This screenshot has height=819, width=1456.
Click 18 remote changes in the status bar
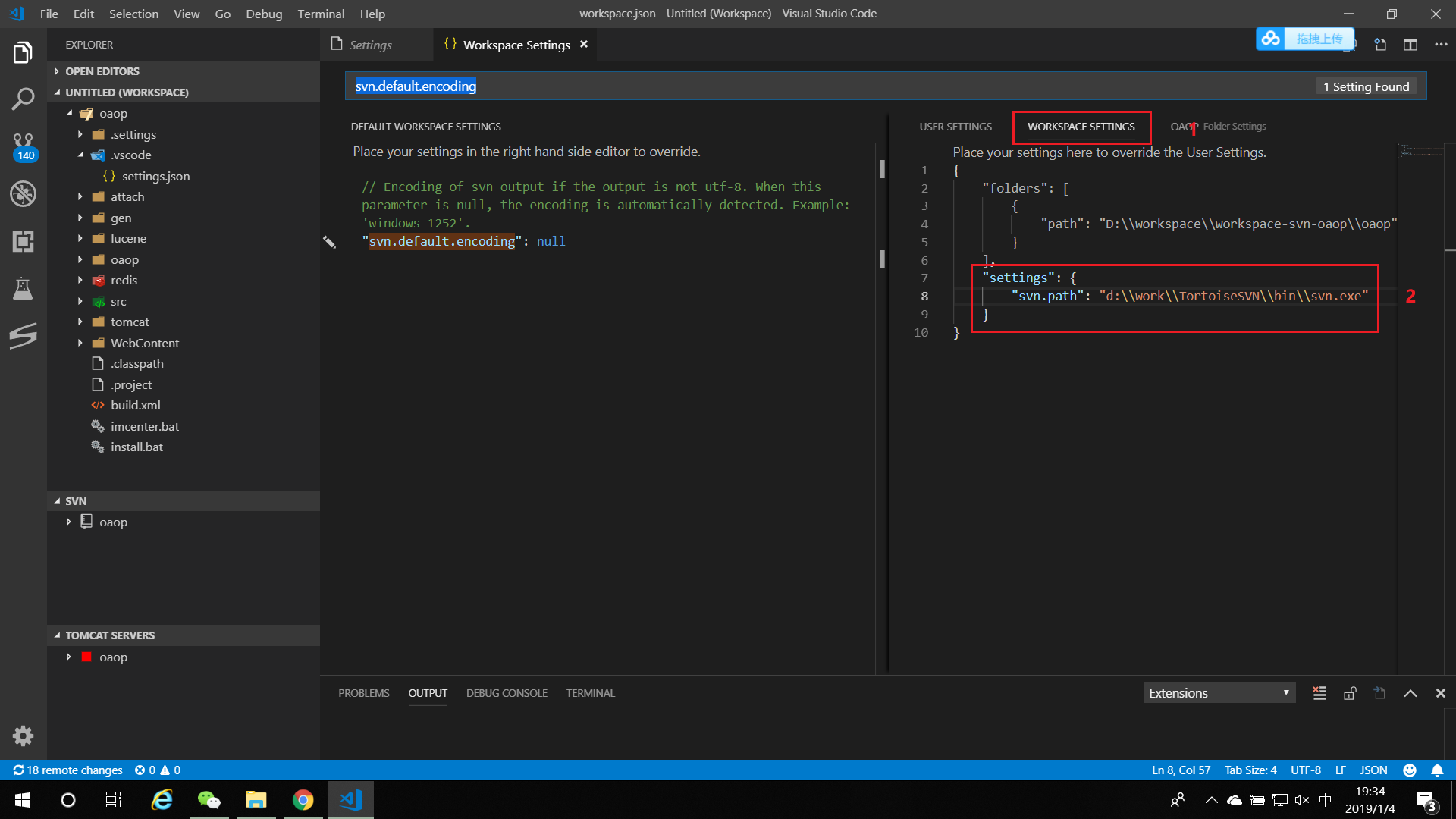coord(67,770)
